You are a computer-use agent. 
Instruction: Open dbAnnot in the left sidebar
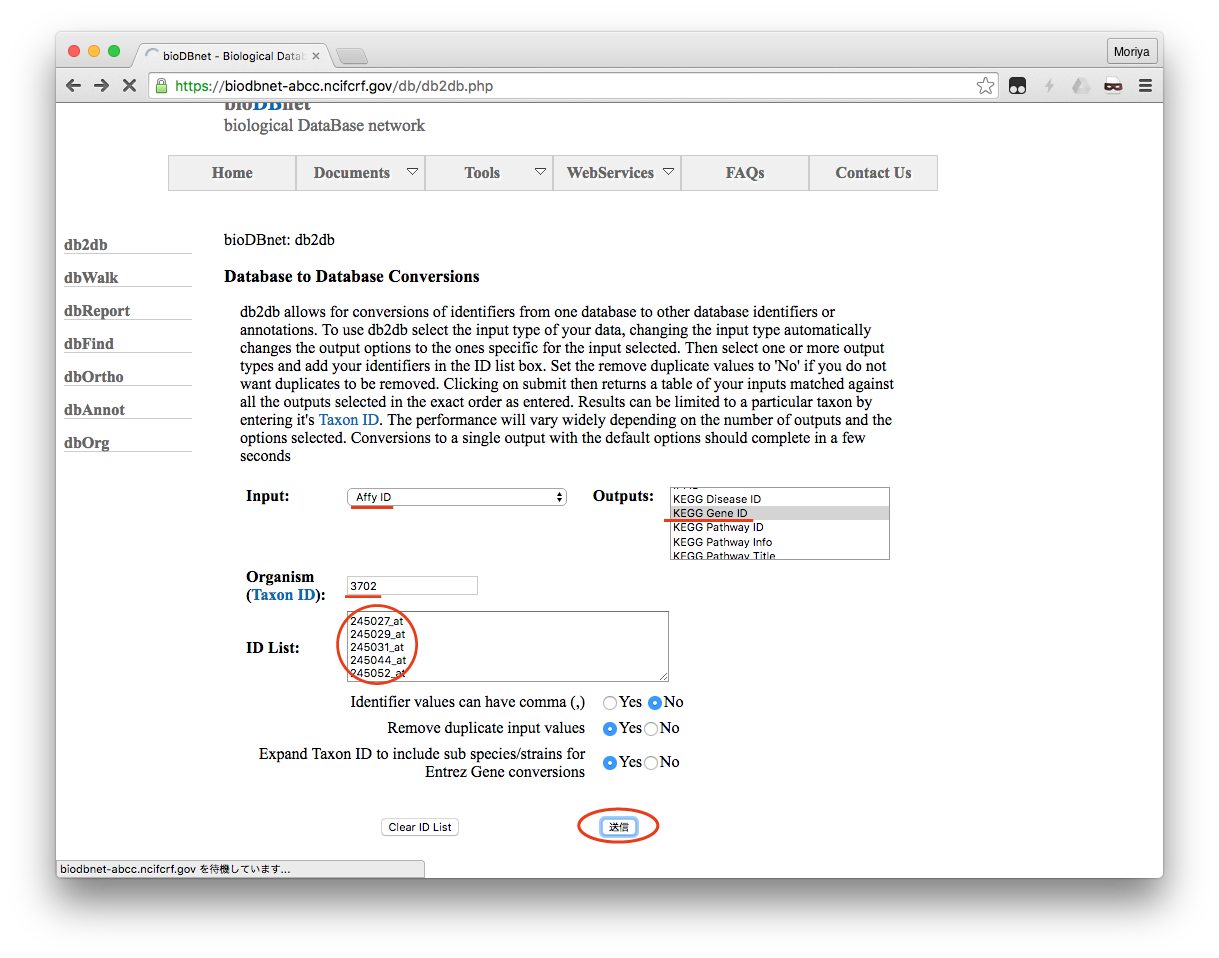click(94, 410)
